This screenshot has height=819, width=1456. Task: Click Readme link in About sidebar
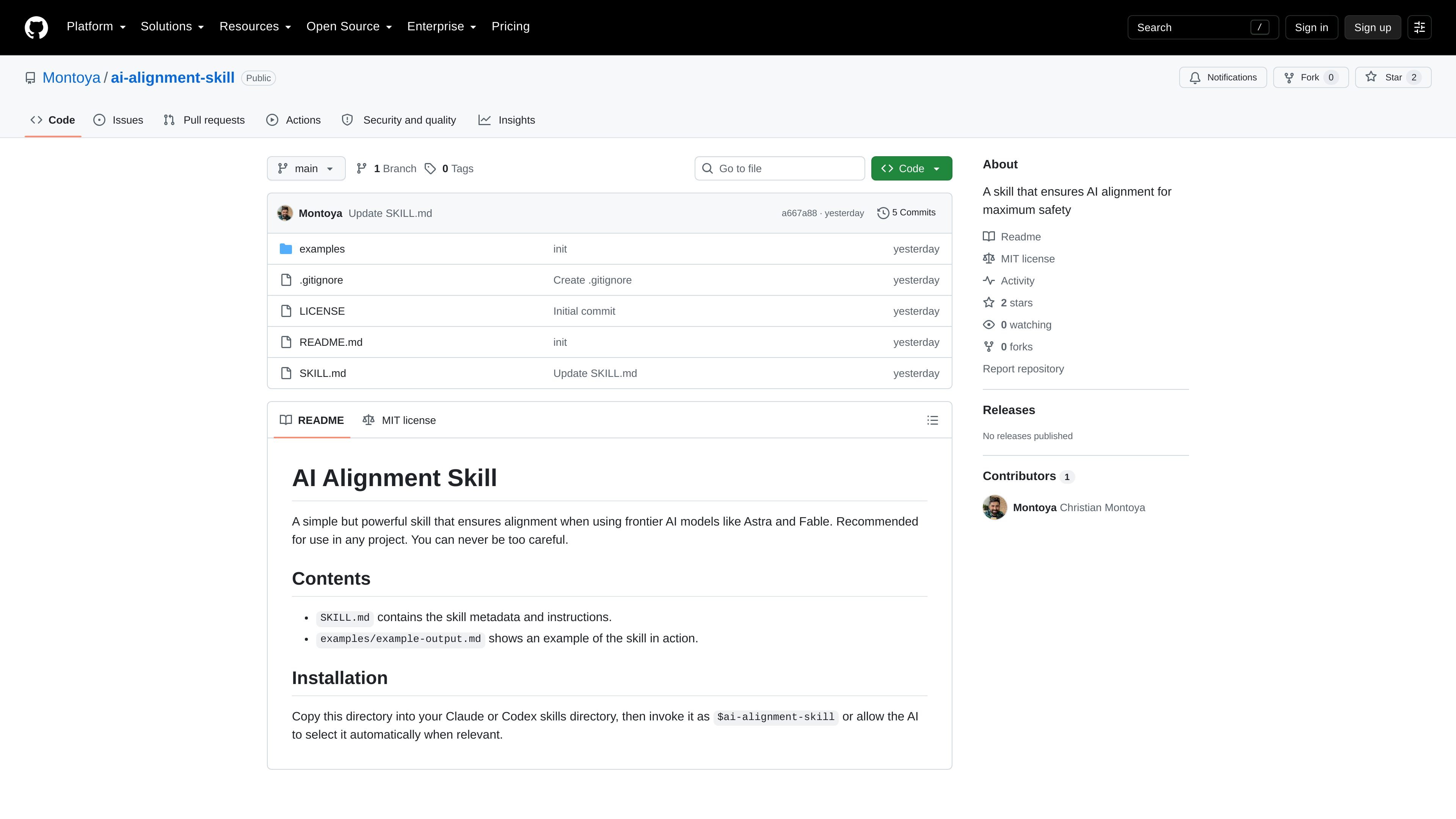point(1012,237)
